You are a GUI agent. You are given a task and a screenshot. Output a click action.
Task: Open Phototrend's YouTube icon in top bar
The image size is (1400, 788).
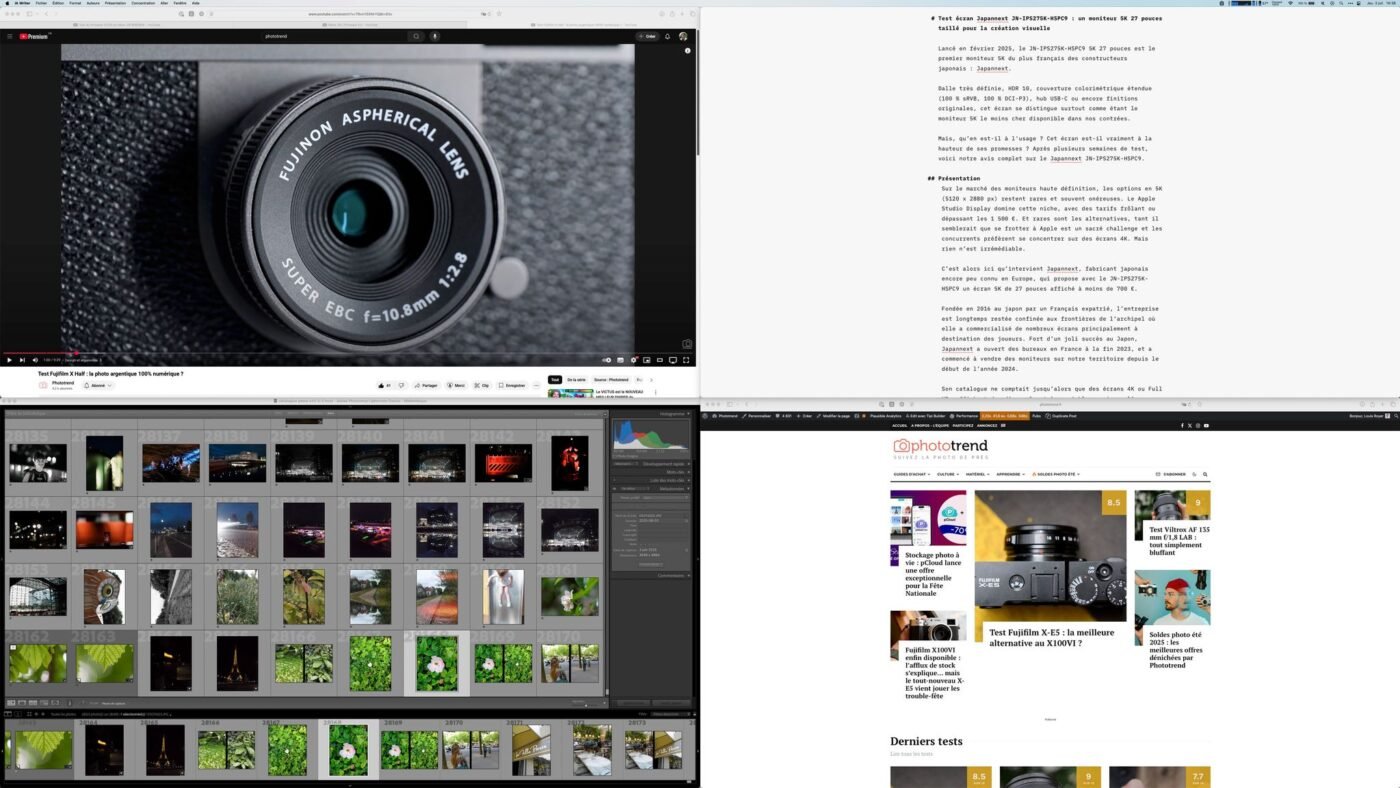click(x=1206, y=425)
